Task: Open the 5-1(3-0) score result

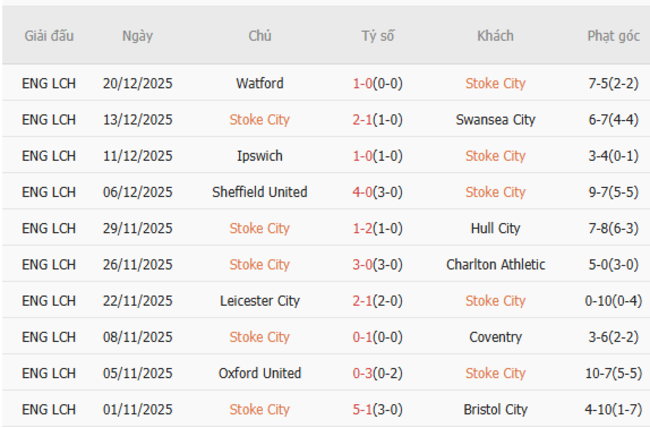Action: [x=378, y=409]
